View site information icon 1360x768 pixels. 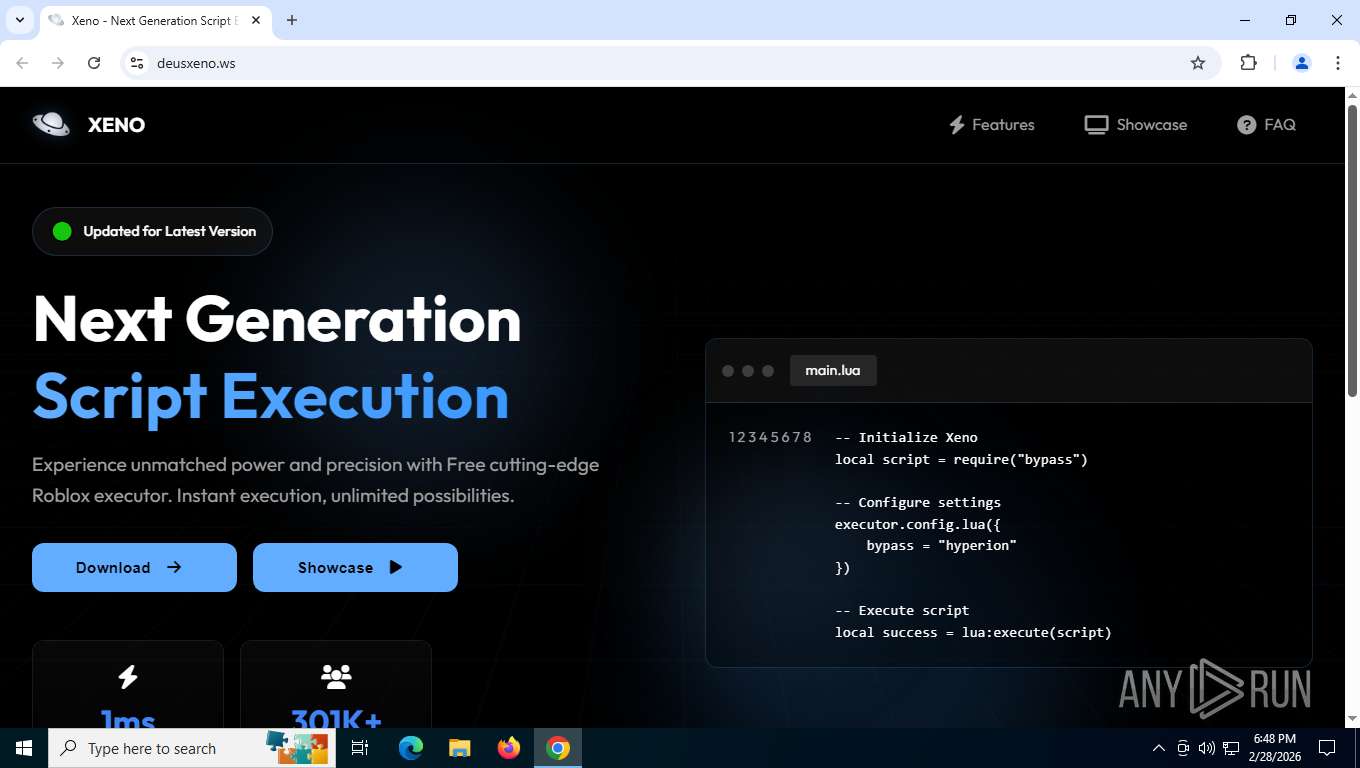(x=137, y=63)
